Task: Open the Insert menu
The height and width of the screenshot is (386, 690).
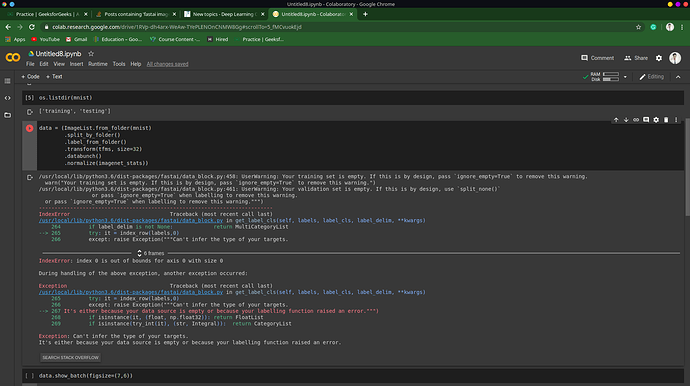Action: (x=76, y=64)
